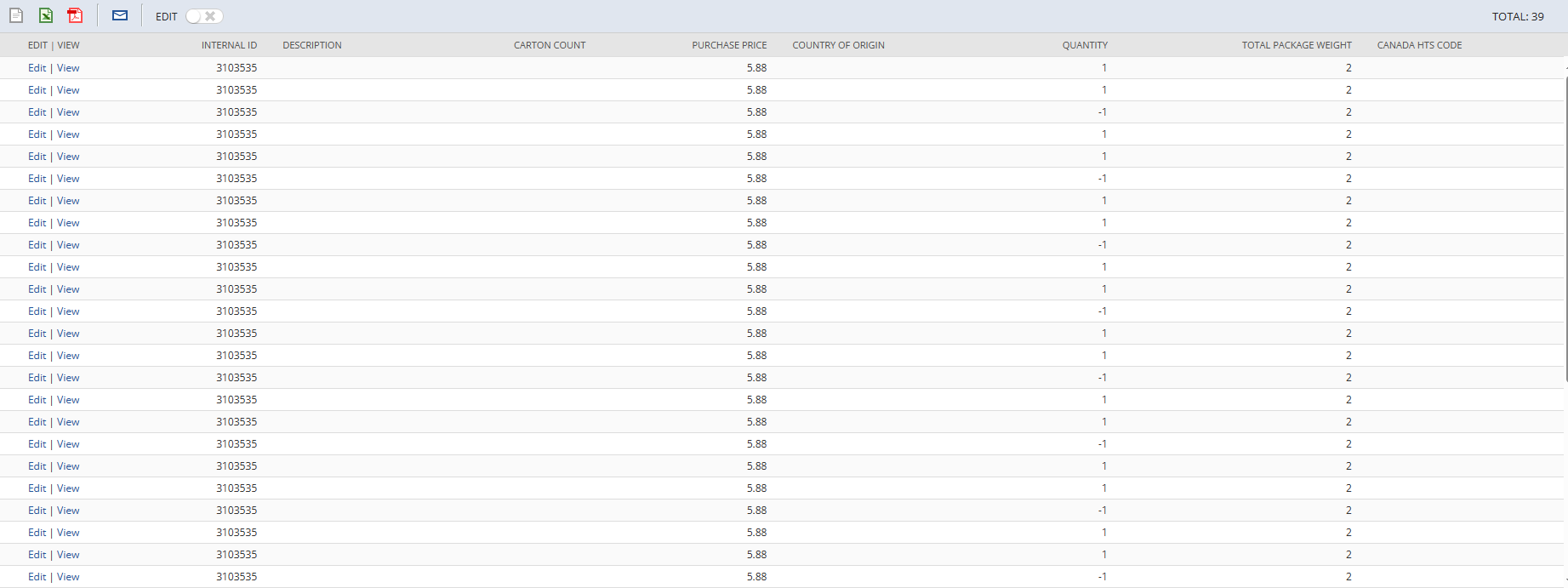Screen dimensions: 1568x588
Task: Click the vertical scrollbar on right
Action: pyautogui.click(x=1565, y=230)
